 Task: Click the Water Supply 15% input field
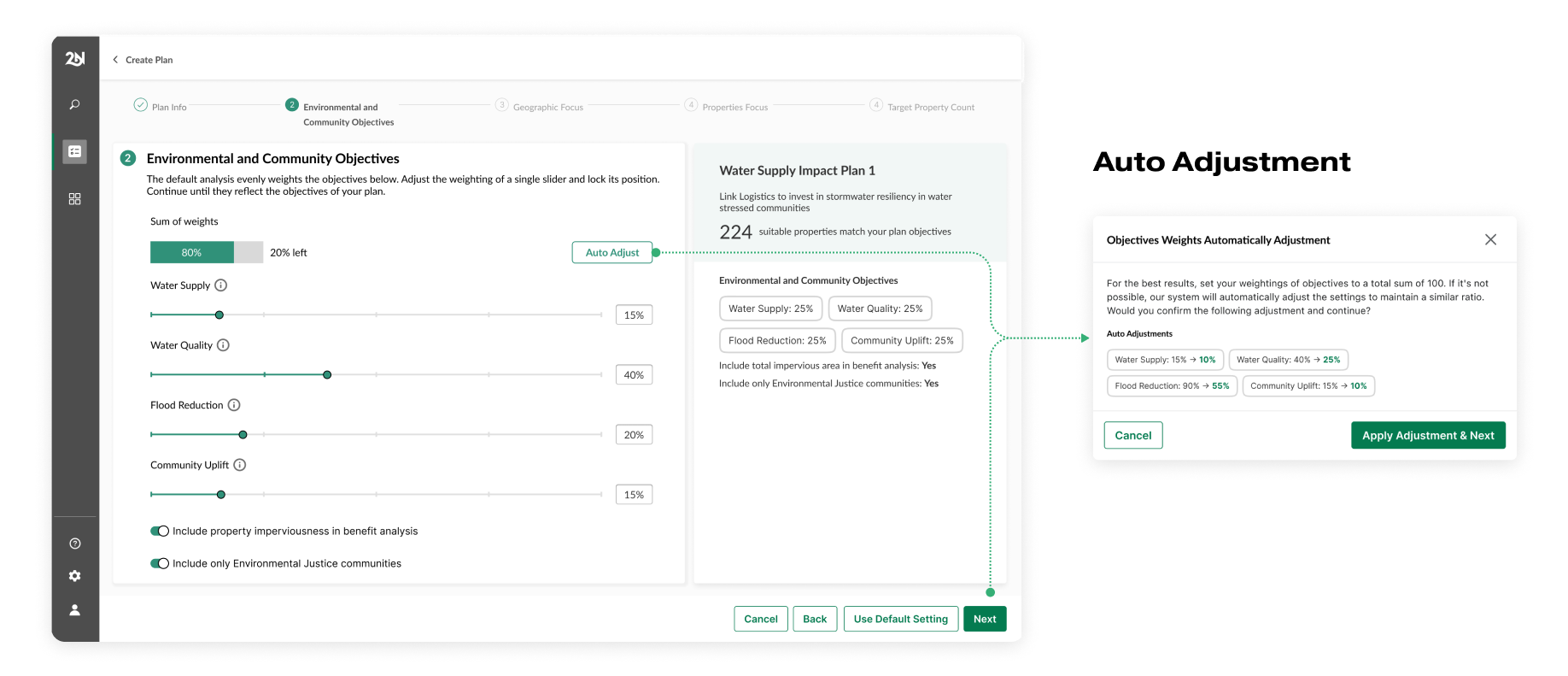click(634, 315)
